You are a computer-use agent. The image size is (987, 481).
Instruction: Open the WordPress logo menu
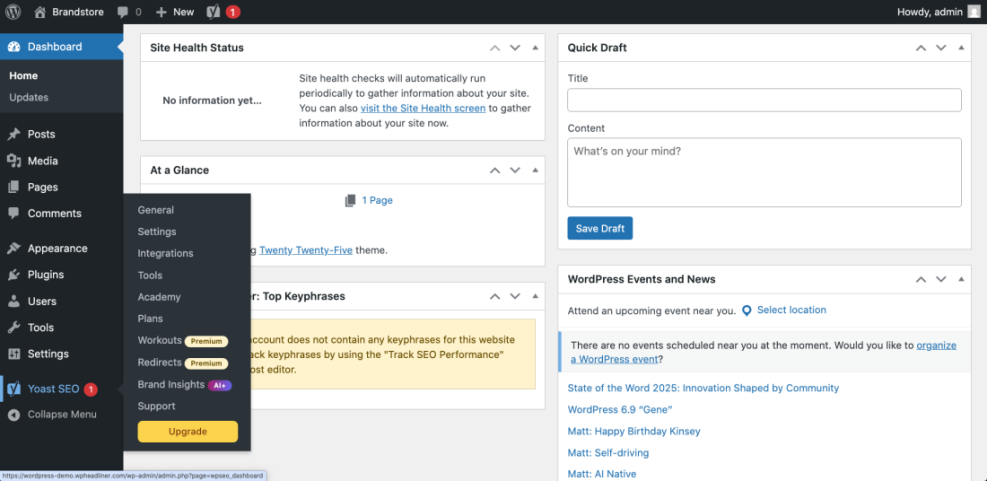[x=13, y=11]
